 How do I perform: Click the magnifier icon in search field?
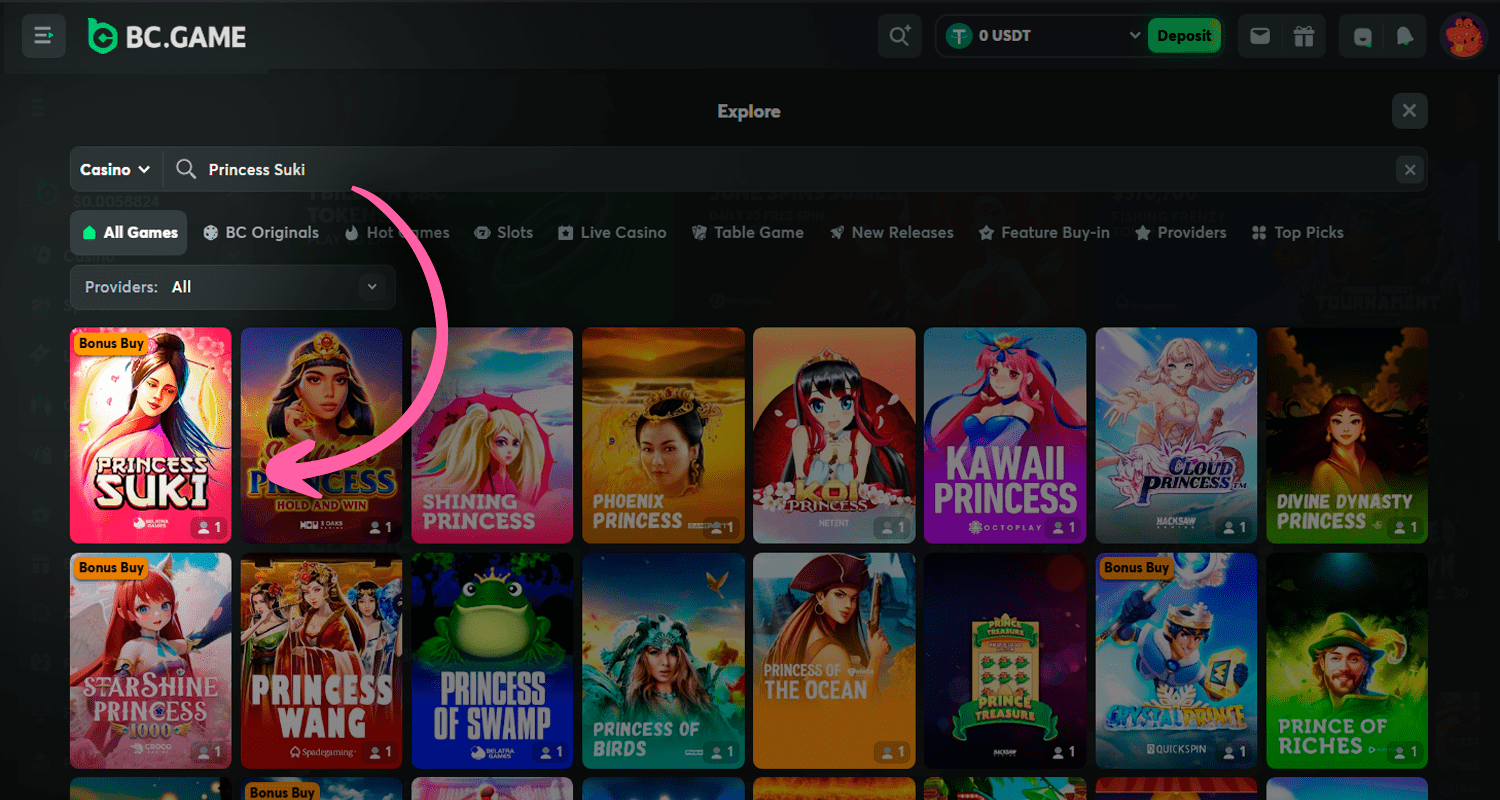coord(186,169)
